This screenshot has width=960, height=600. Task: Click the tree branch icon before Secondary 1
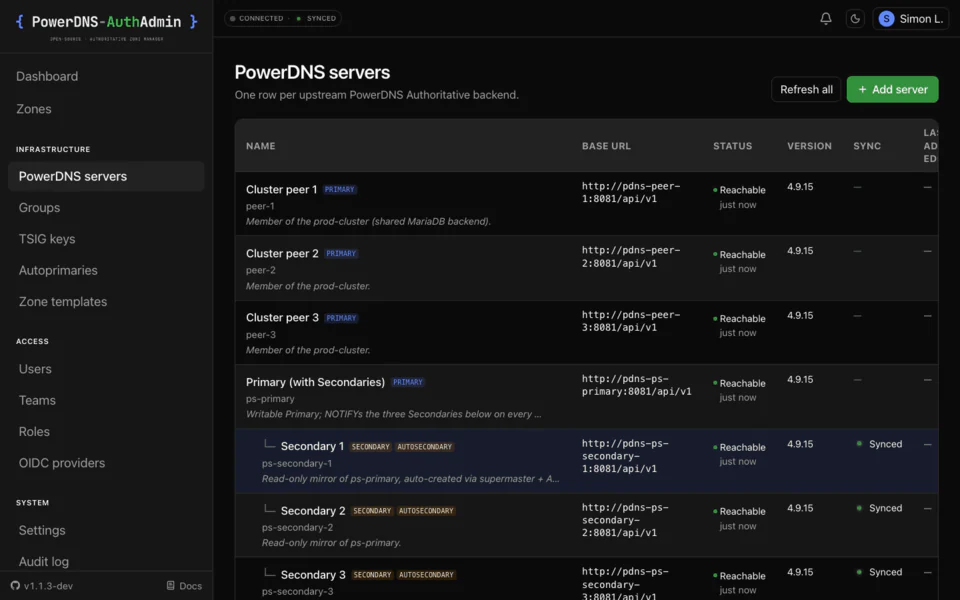269,444
